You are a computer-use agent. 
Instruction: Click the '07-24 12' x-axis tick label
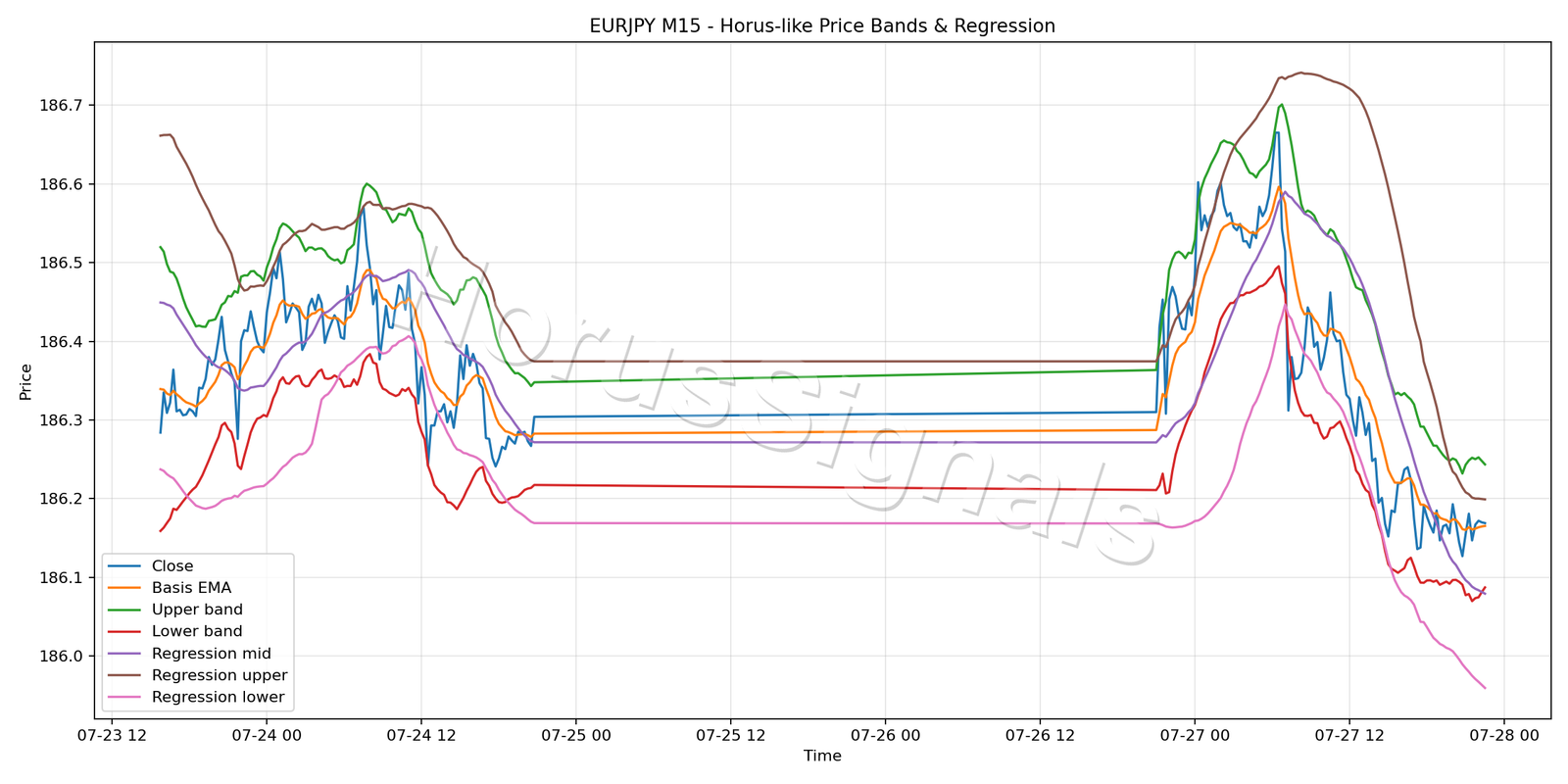(421, 735)
